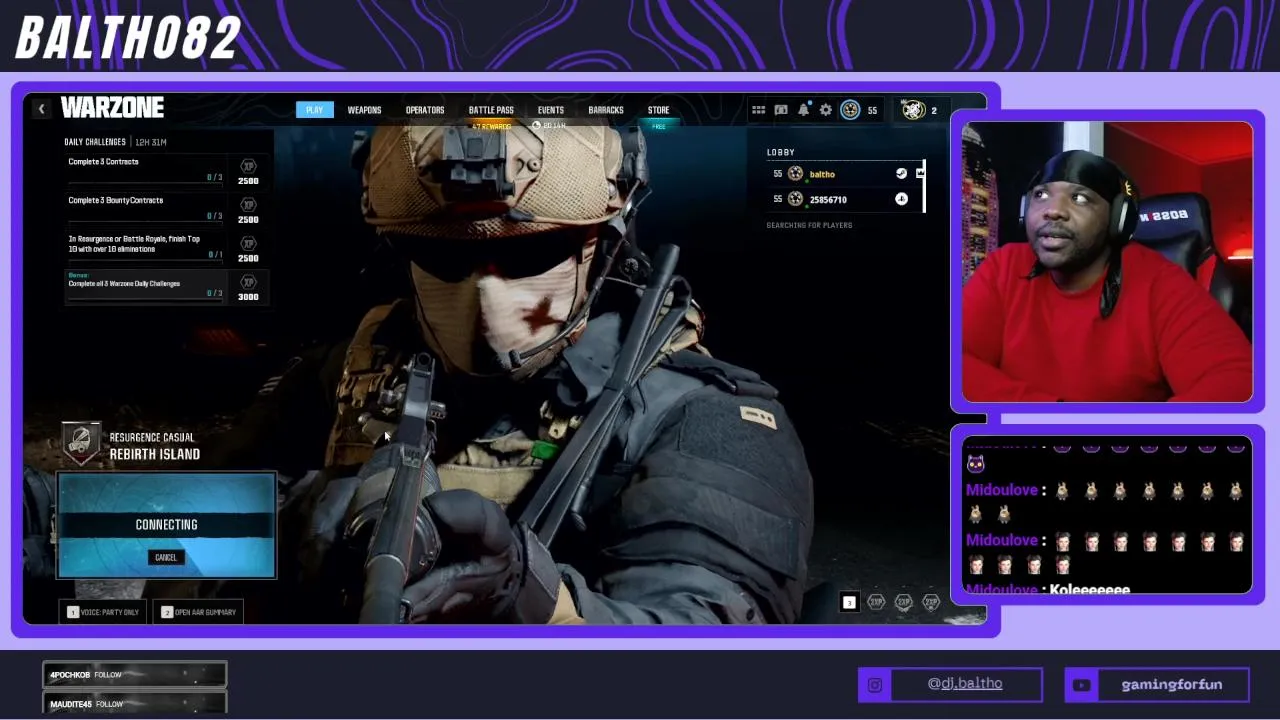Image resolution: width=1280 pixels, height=720 pixels.
Task: Click the streamer webcam feed
Action: point(1107,262)
